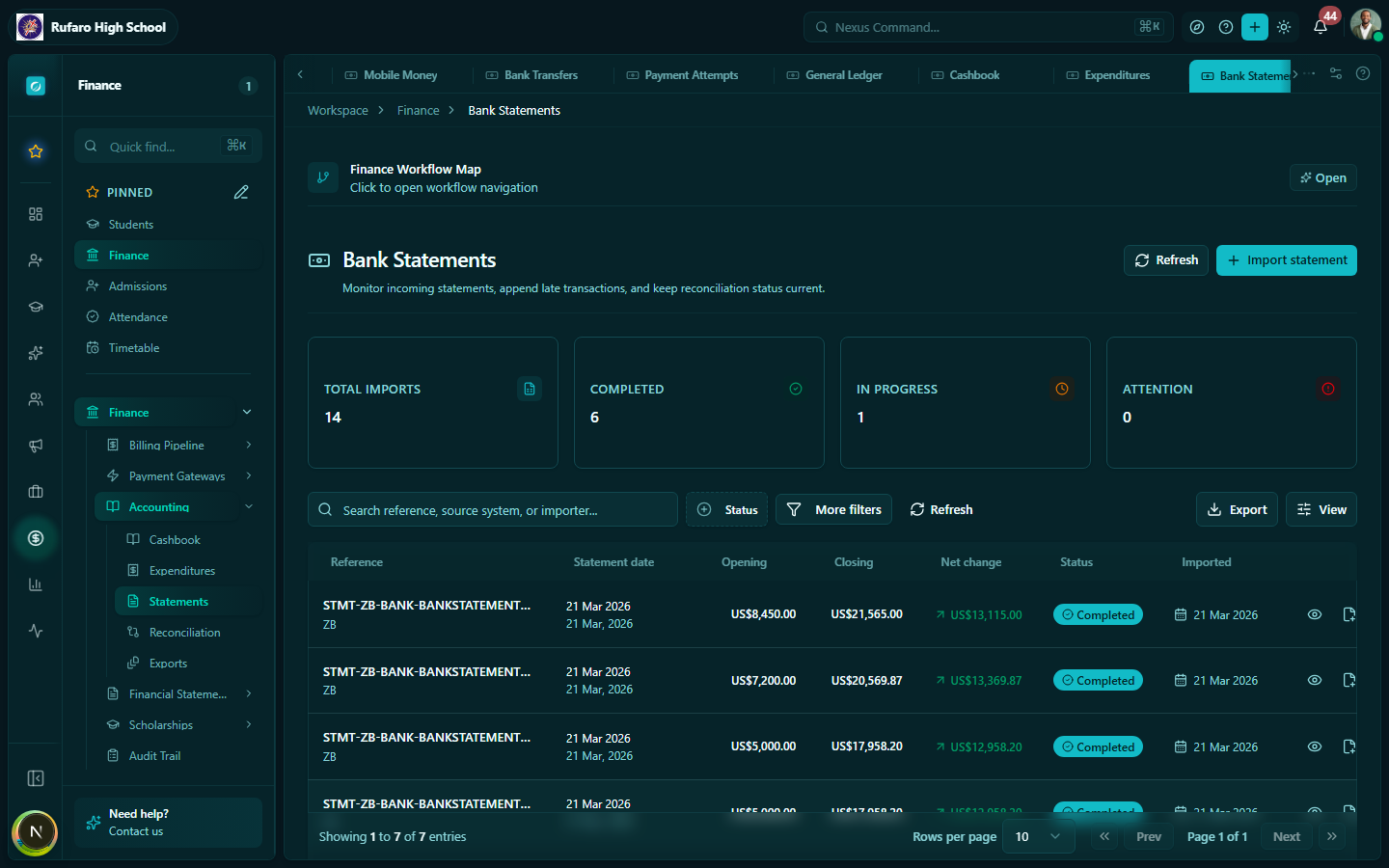1389x868 pixels.
Task: Click the Export button
Action: pyautogui.click(x=1237, y=509)
